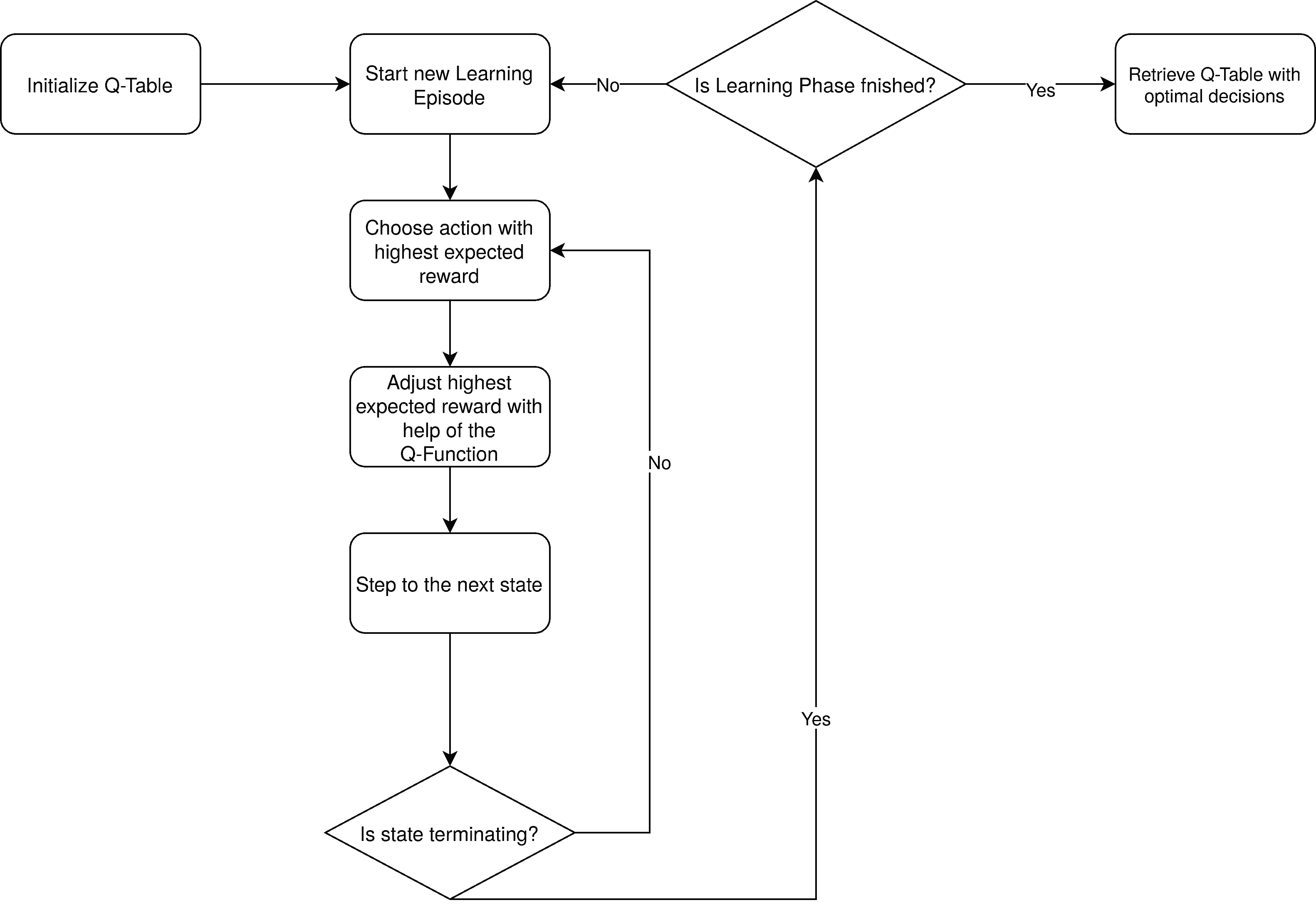Click the Yes label on terminating state
Viewport: 1316px width, 915px height.
tap(816, 718)
